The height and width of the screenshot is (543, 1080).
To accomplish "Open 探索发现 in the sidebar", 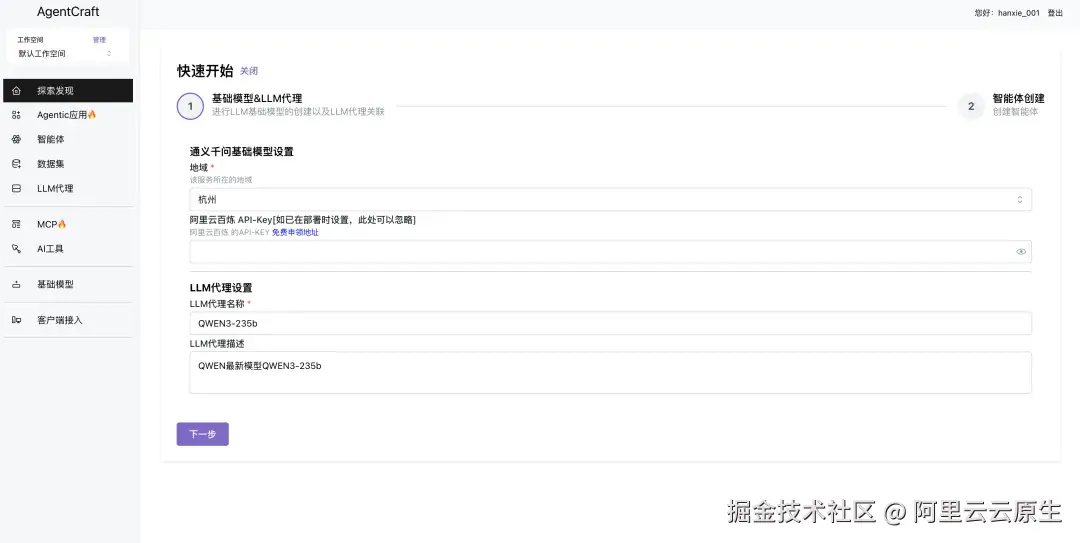I will [68, 91].
